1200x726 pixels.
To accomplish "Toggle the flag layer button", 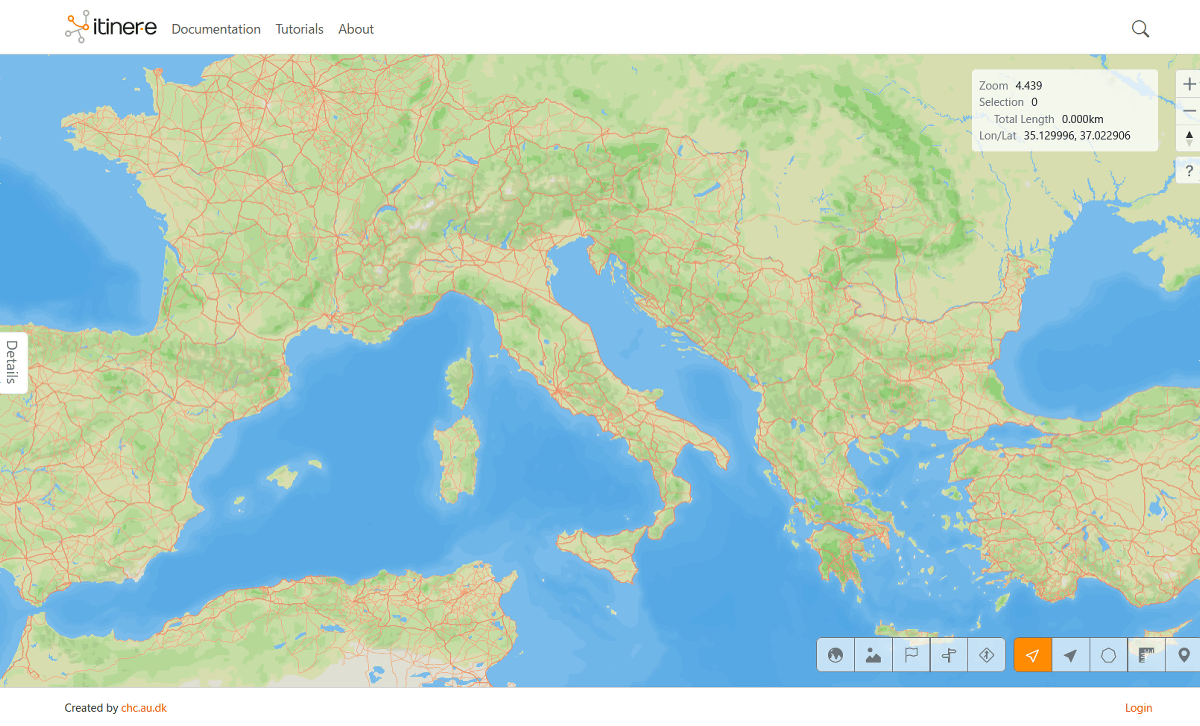I will pyautogui.click(x=911, y=655).
